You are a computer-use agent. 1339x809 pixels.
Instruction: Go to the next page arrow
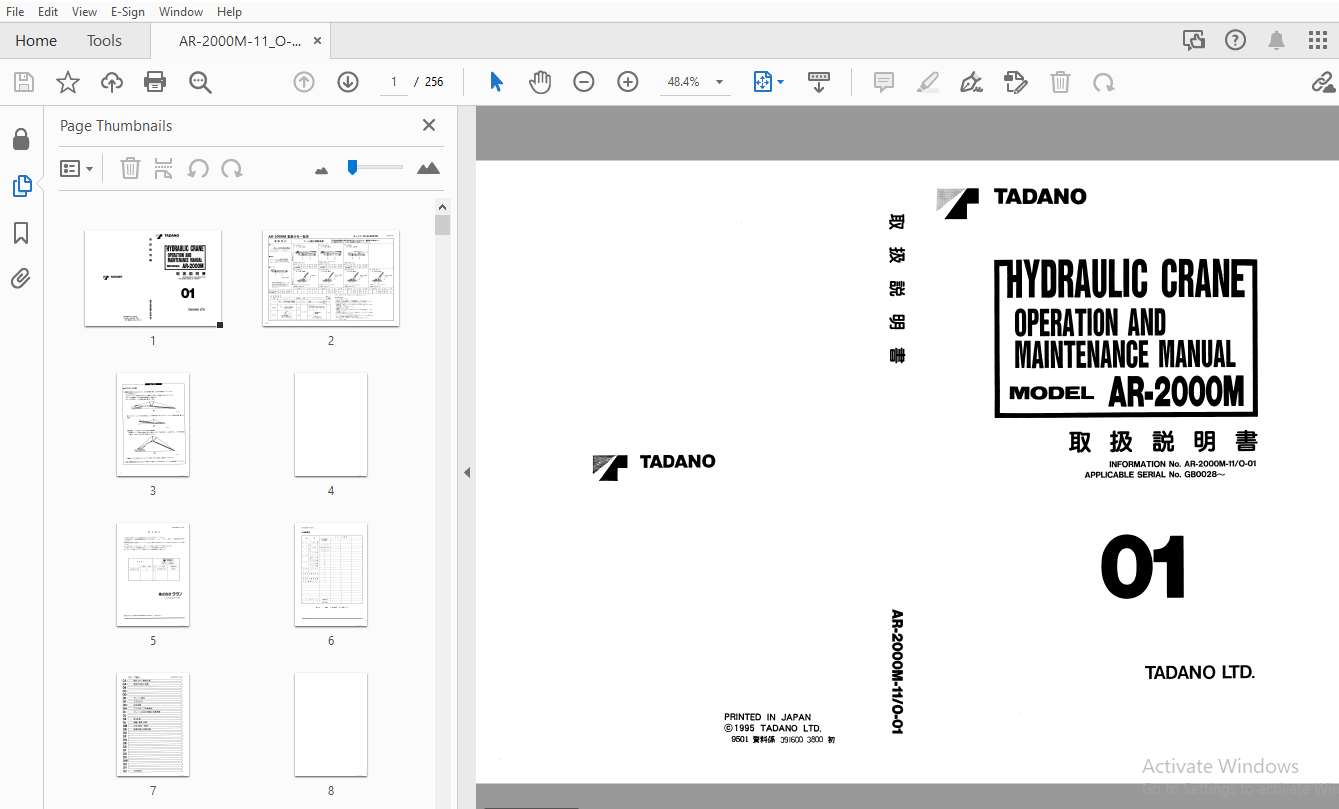[x=348, y=82]
